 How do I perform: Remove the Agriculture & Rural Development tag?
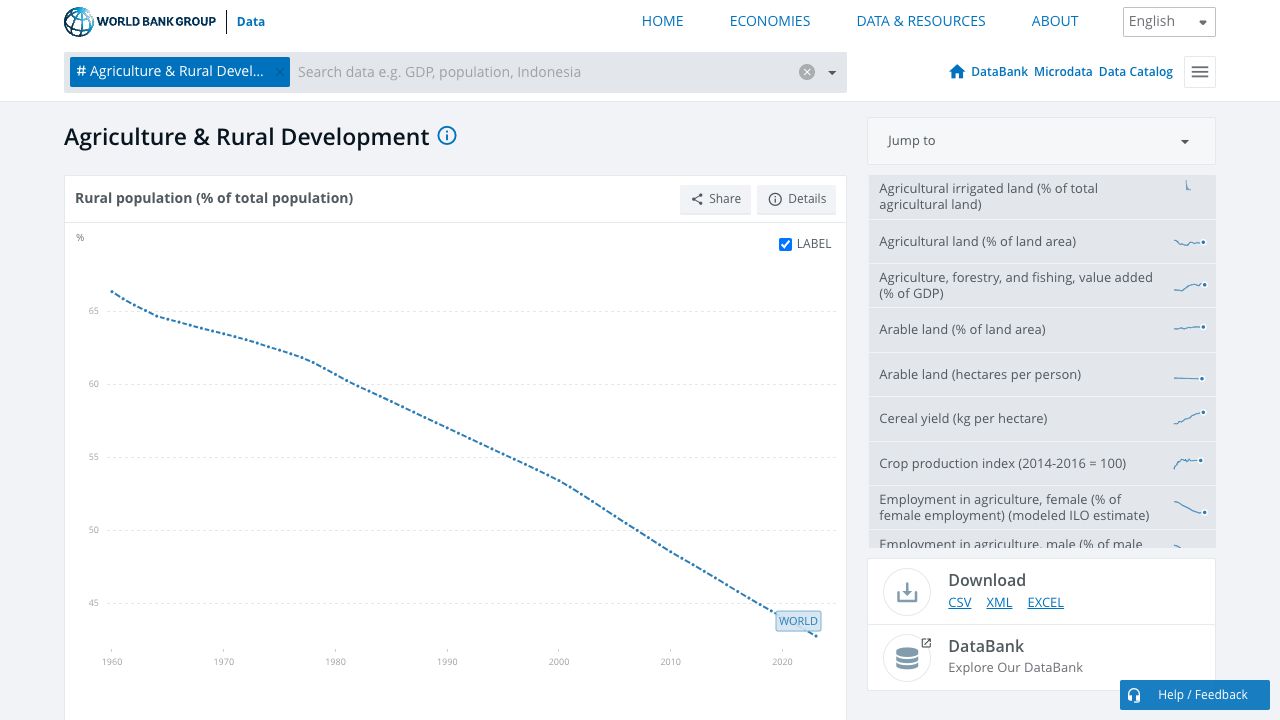point(279,72)
